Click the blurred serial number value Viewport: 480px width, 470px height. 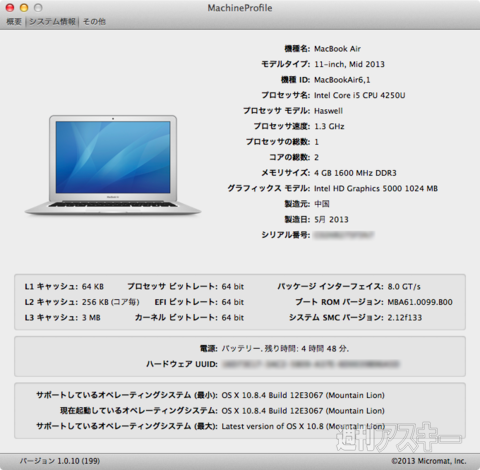pyautogui.click(x=344, y=235)
